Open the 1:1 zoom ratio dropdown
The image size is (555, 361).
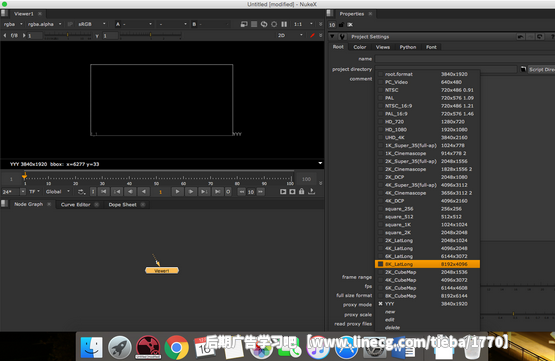point(303,24)
